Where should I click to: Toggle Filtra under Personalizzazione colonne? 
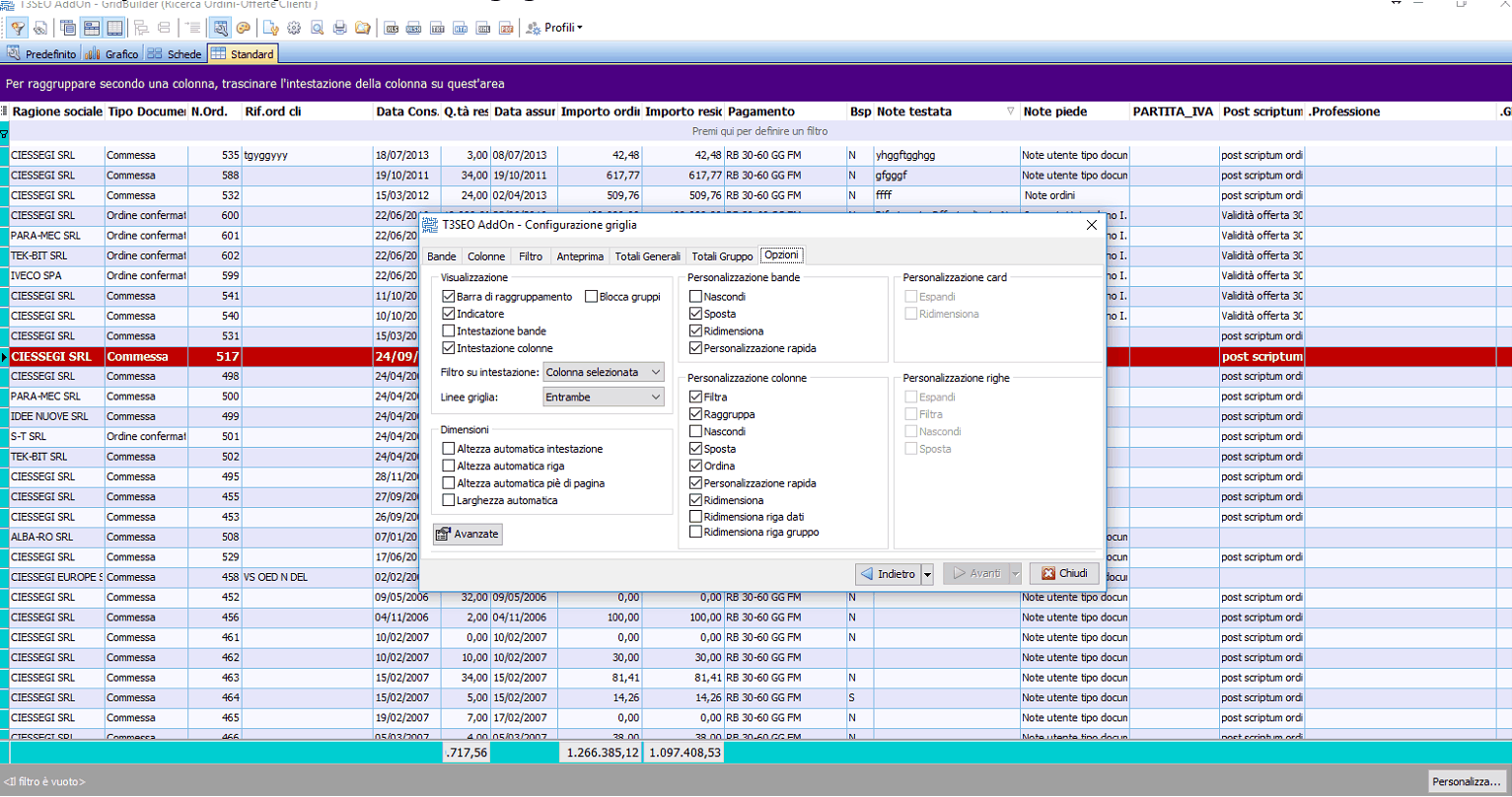click(695, 398)
